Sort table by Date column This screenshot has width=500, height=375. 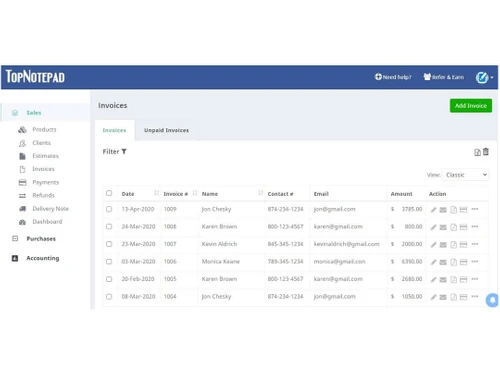click(156, 193)
